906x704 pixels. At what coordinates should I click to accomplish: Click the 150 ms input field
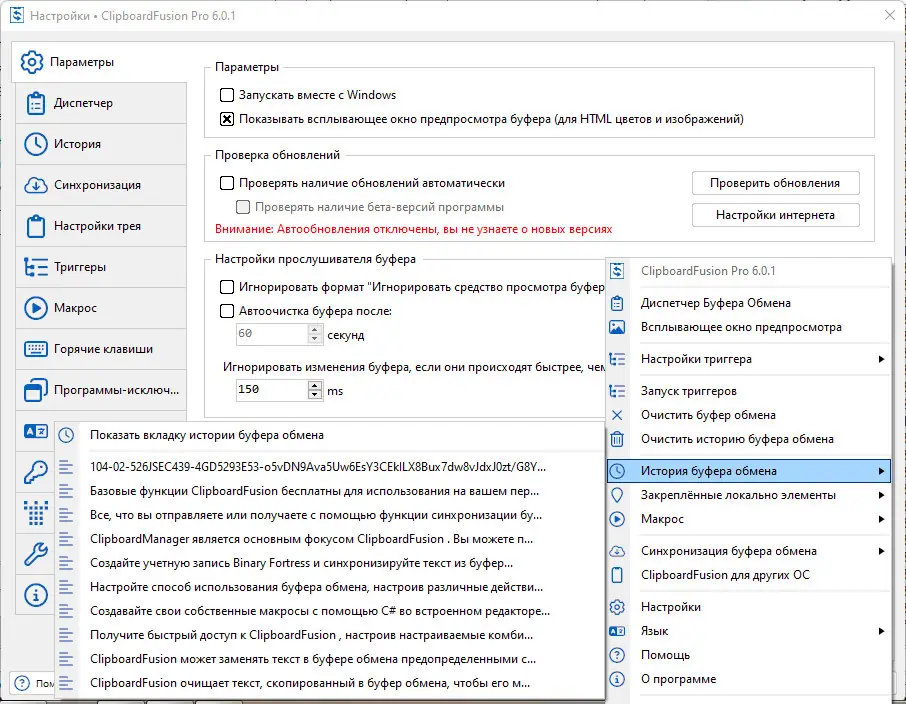(272, 390)
